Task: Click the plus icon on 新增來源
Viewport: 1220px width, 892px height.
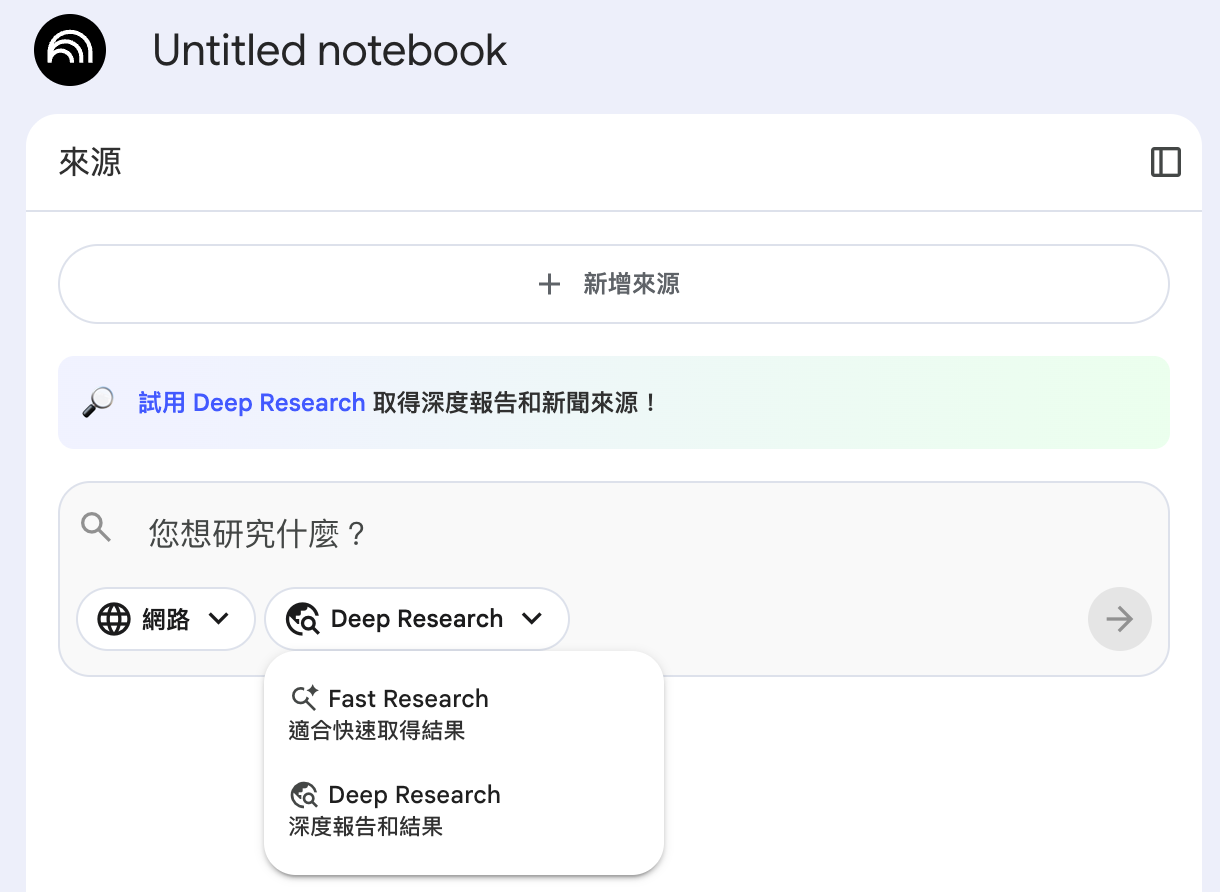Action: click(549, 284)
